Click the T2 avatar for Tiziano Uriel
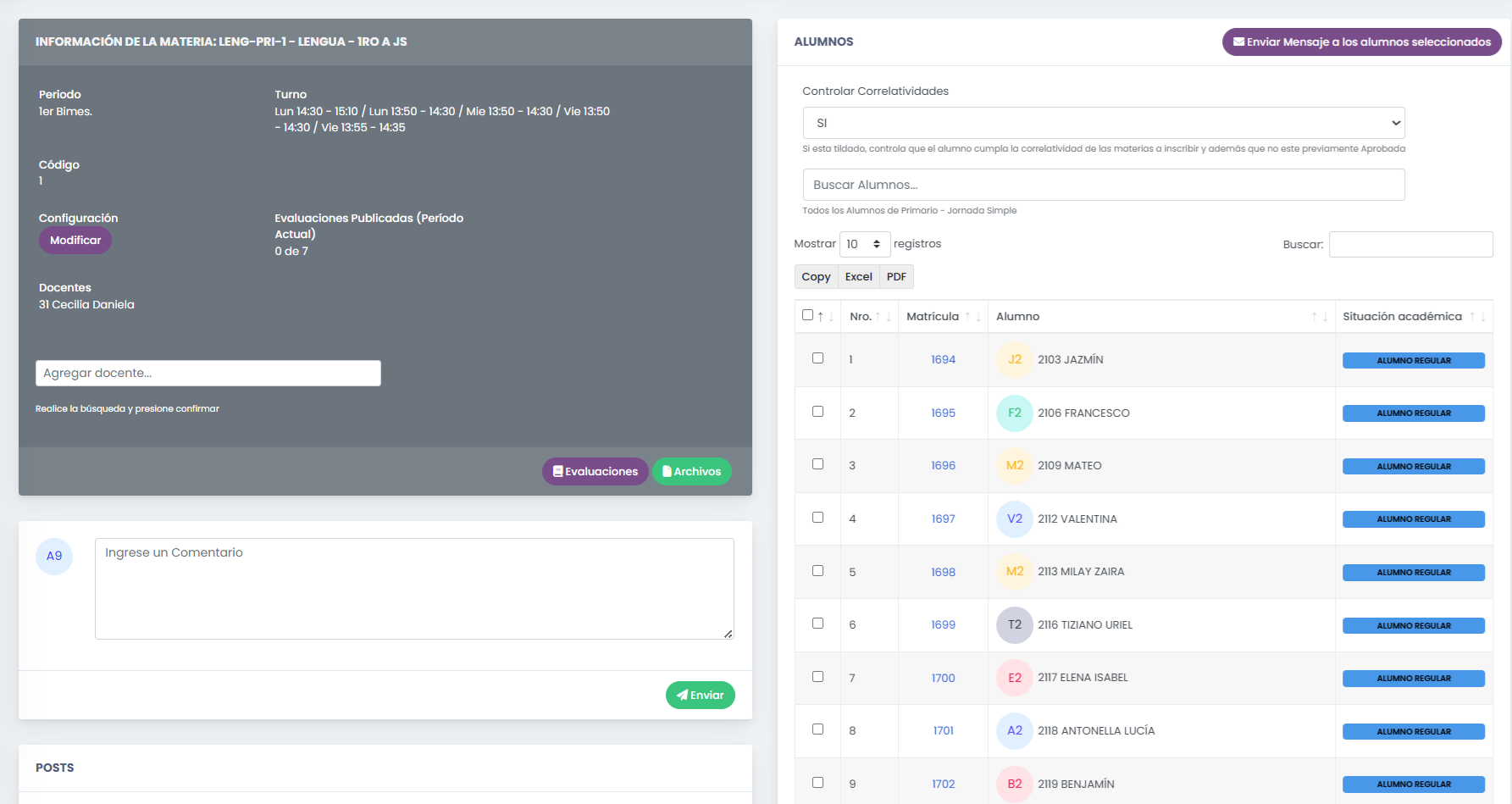Viewport: 1512px width, 804px height. pos(1014,625)
